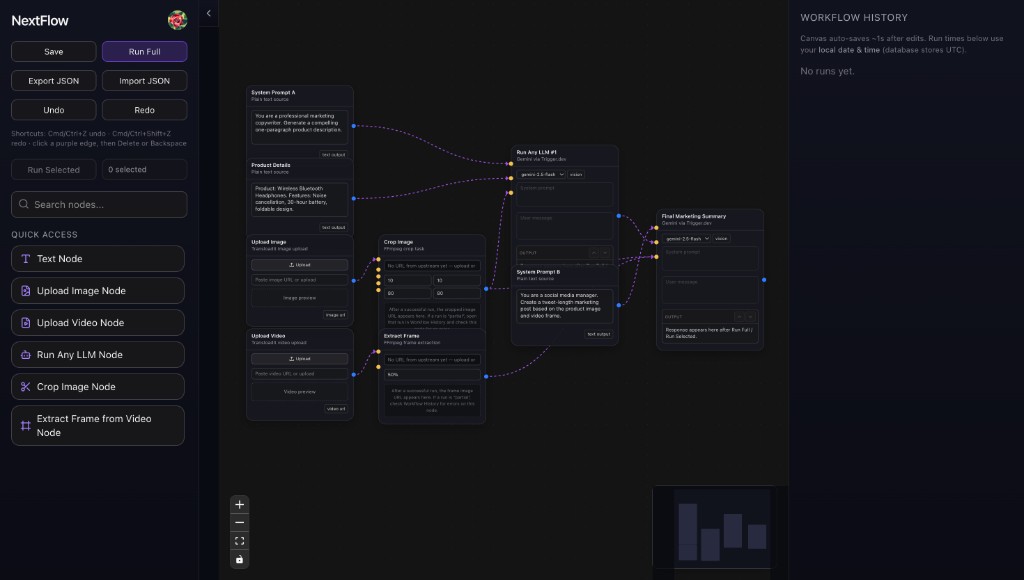Redo the last canvas edit
This screenshot has width=1024, height=580.
point(144,110)
